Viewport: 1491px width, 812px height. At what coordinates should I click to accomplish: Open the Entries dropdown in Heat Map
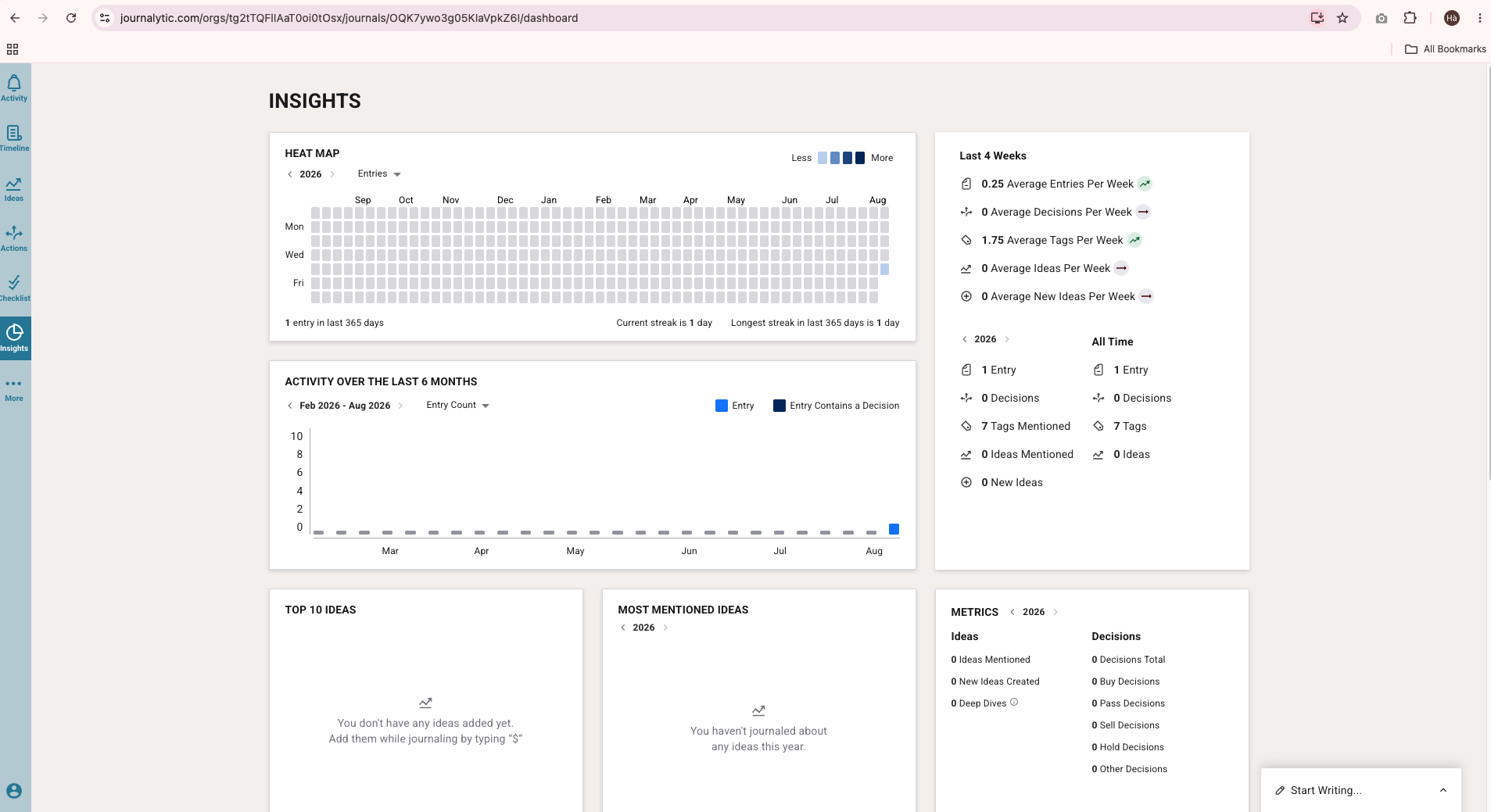click(379, 173)
